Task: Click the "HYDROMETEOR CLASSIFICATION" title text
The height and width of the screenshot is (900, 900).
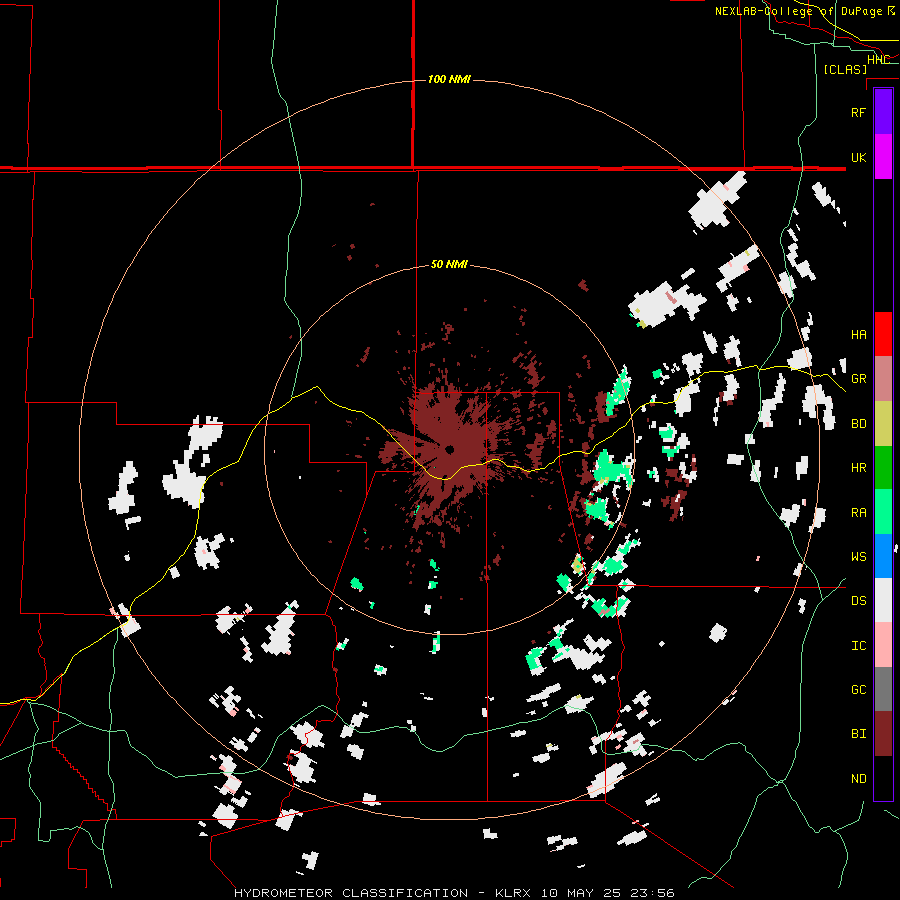Action: point(351,893)
